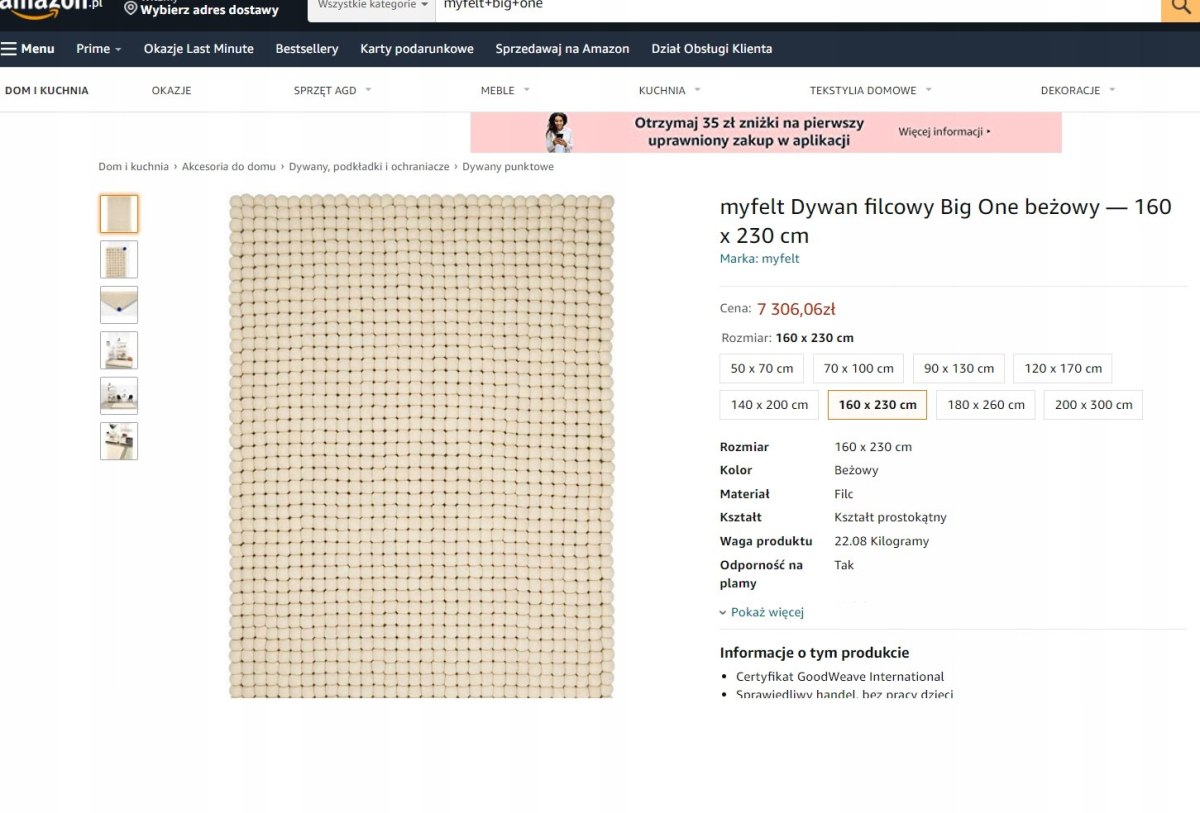
Task: Choose size 180 x 260 cm
Action: (x=986, y=405)
